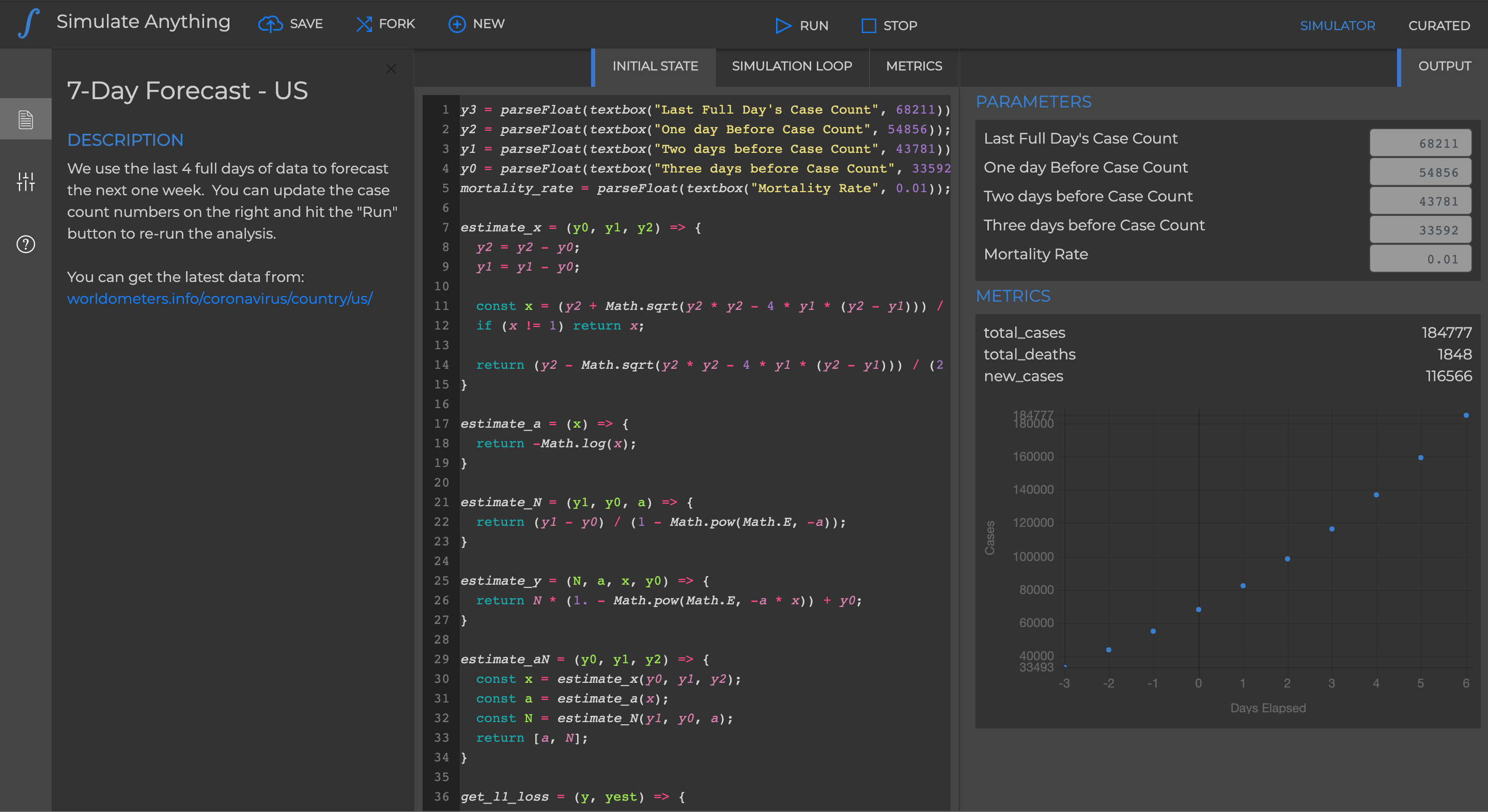Open the Simulator page link

[1337, 25]
